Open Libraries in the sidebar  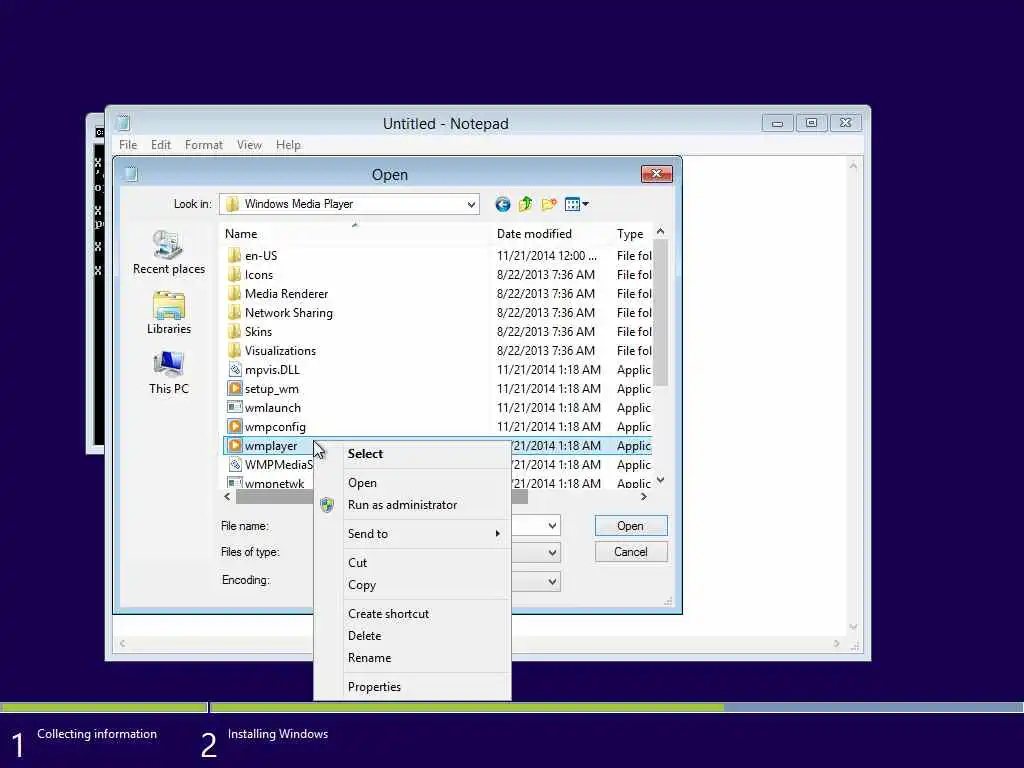[168, 313]
